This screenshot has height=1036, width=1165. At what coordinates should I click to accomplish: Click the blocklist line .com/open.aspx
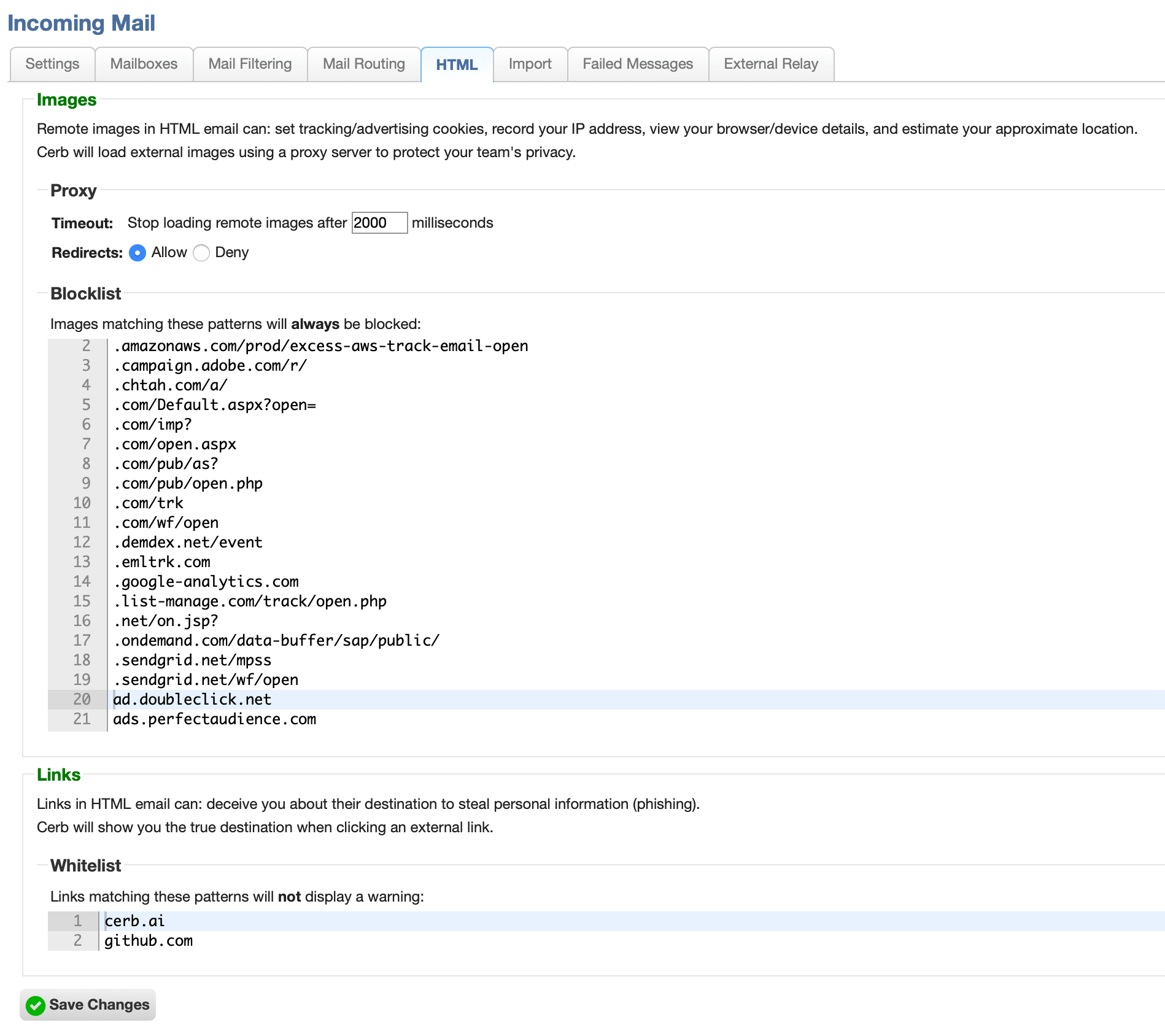(x=175, y=444)
